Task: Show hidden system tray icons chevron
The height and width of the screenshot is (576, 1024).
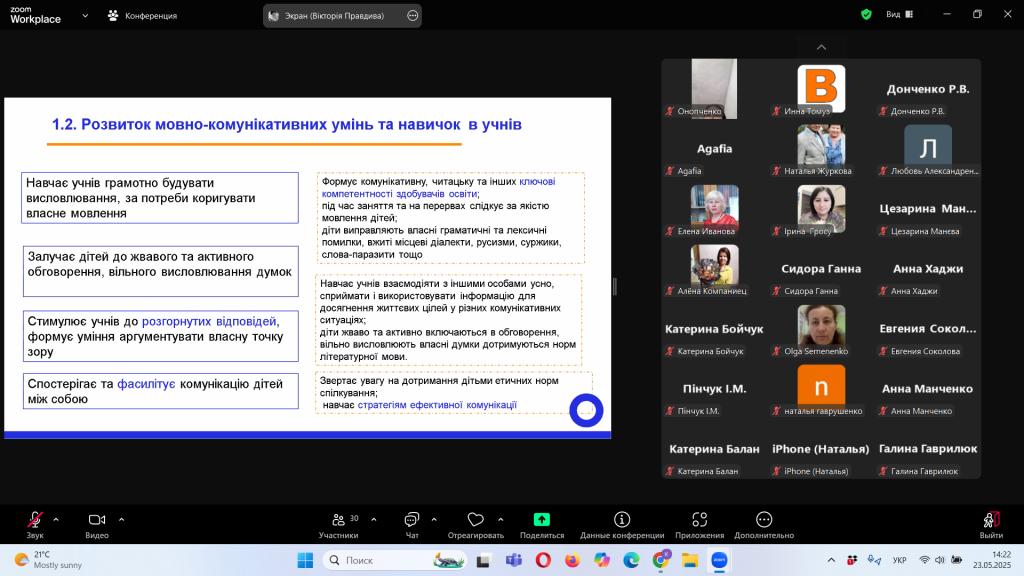Action: tap(831, 560)
